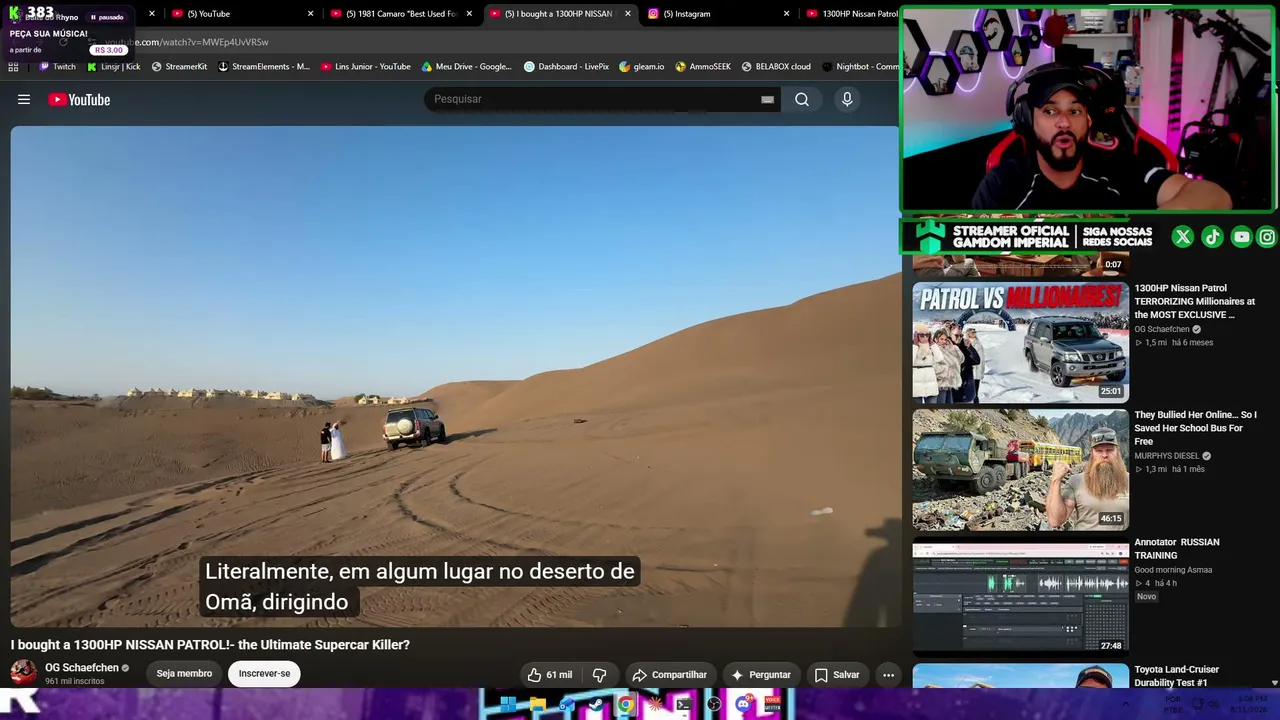Image resolution: width=1280 pixels, height=720 pixels.
Task: Open the Twitch bookmark
Action: point(57,67)
